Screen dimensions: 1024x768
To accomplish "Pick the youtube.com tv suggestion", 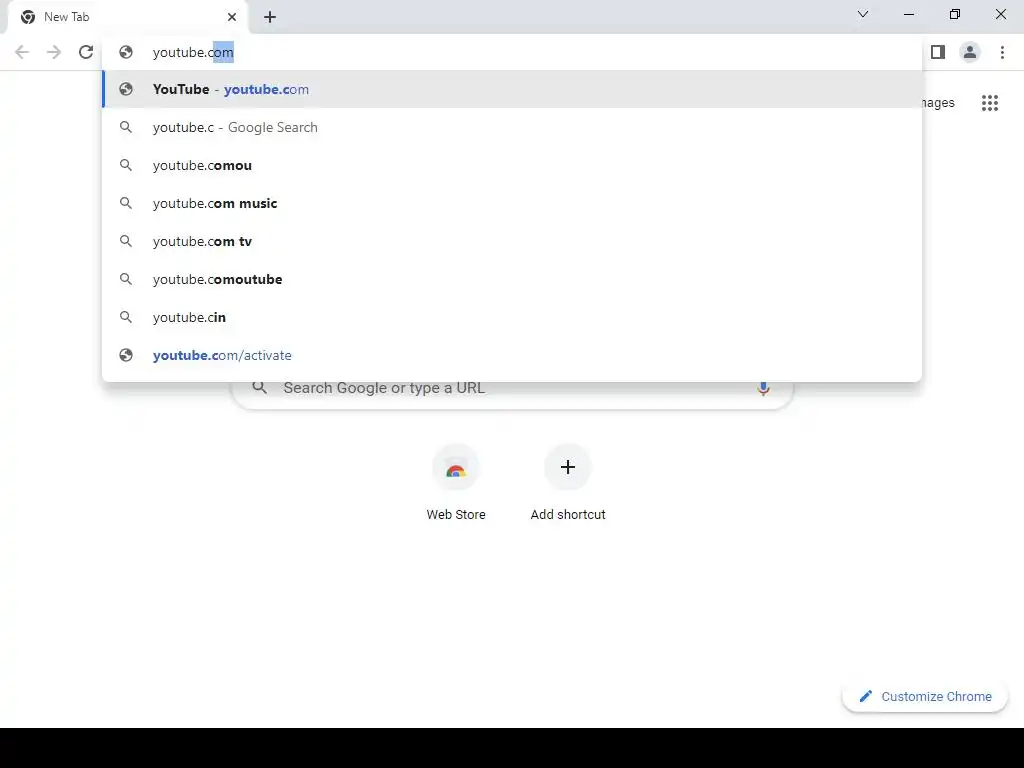I will [512, 241].
